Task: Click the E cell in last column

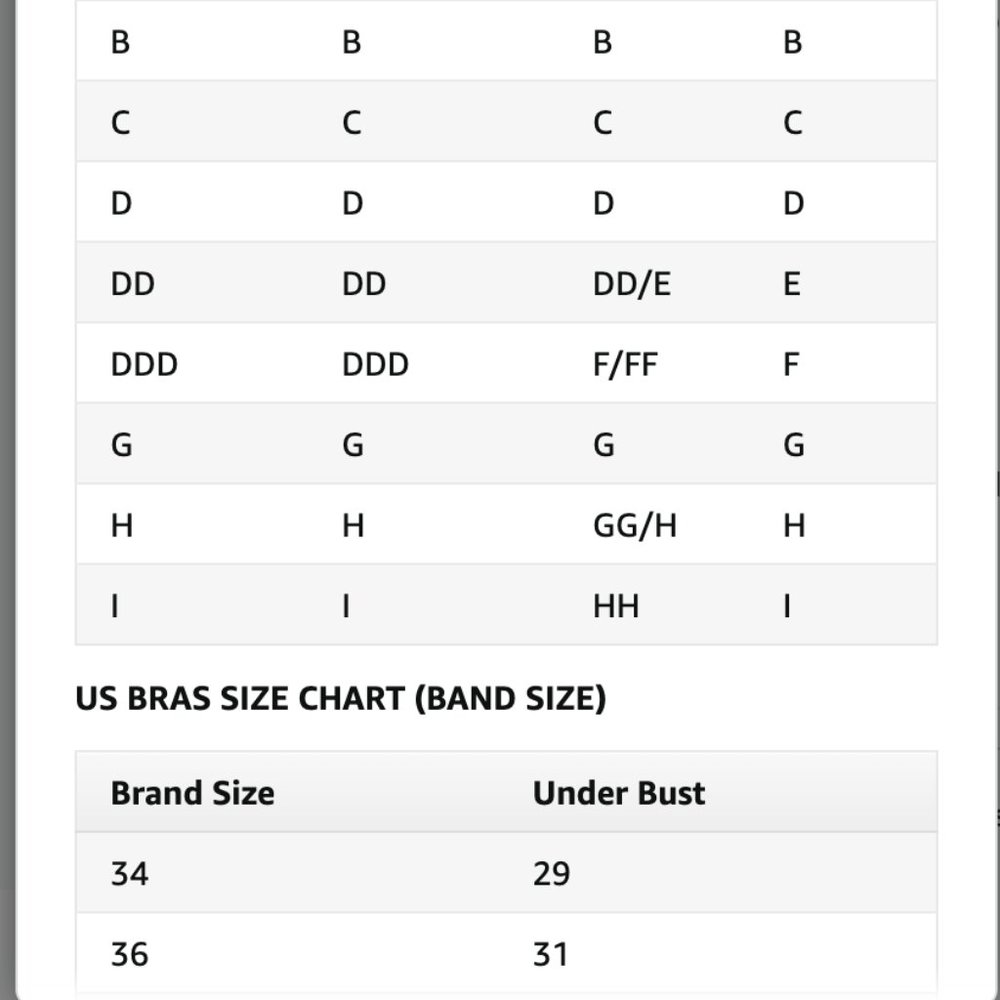Action: tap(791, 284)
